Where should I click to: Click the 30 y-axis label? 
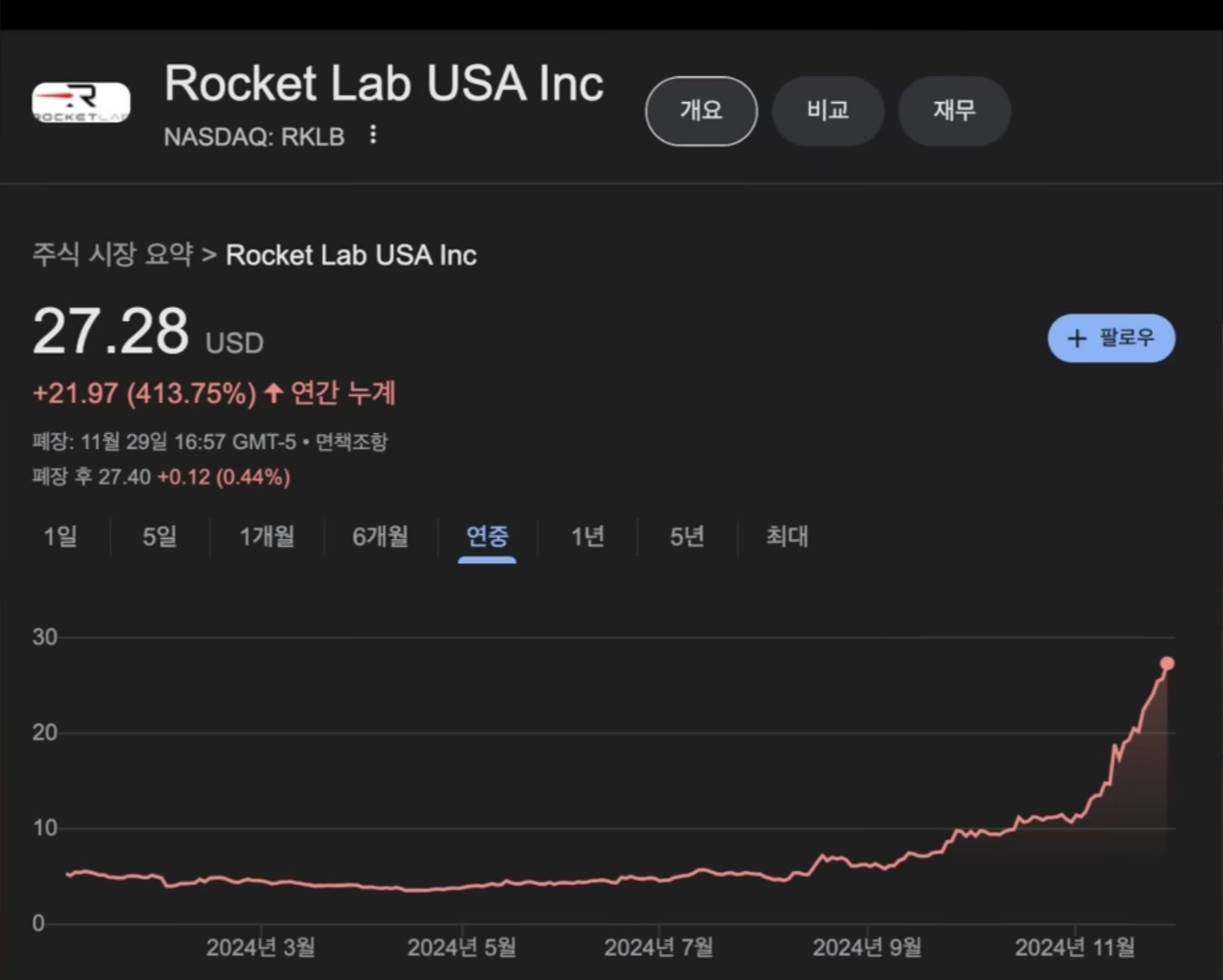45,637
